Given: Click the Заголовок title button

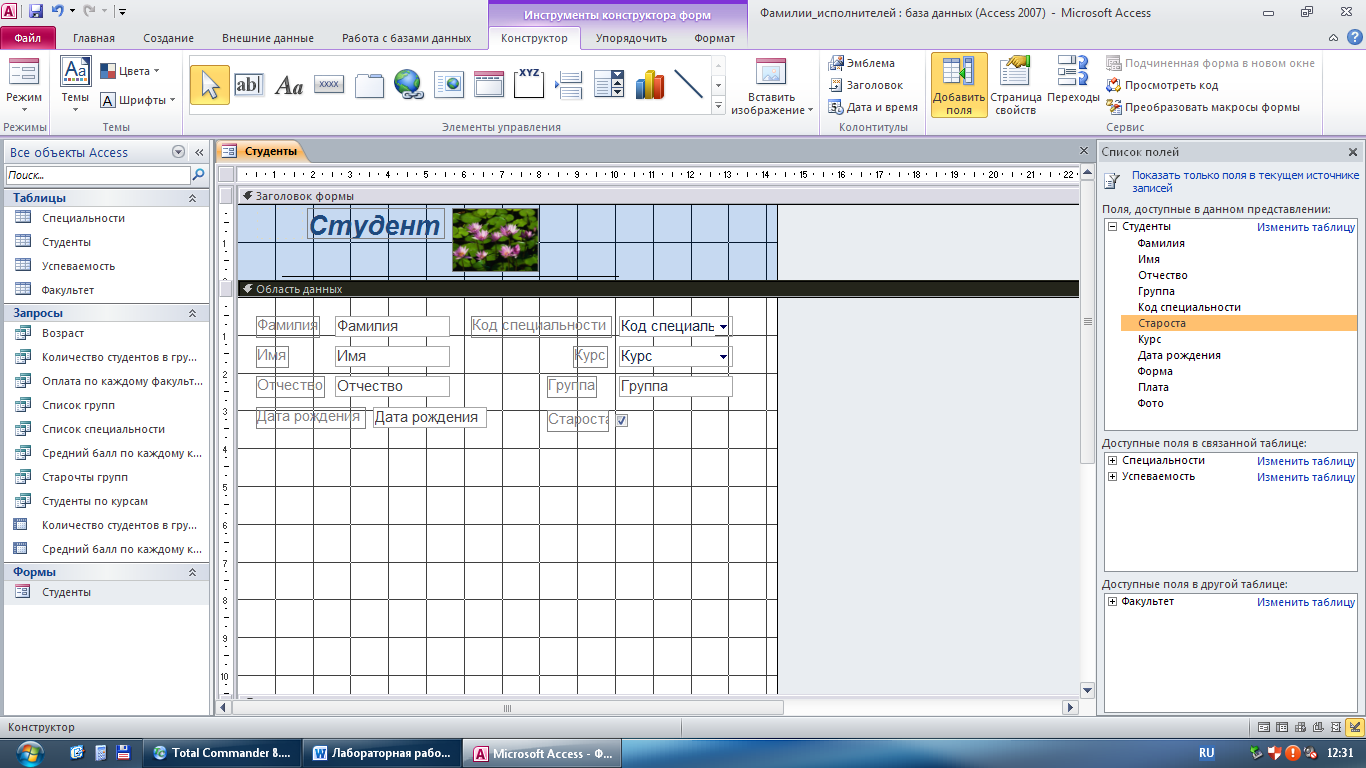Looking at the screenshot, I should pyautogui.click(x=866, y=85).
